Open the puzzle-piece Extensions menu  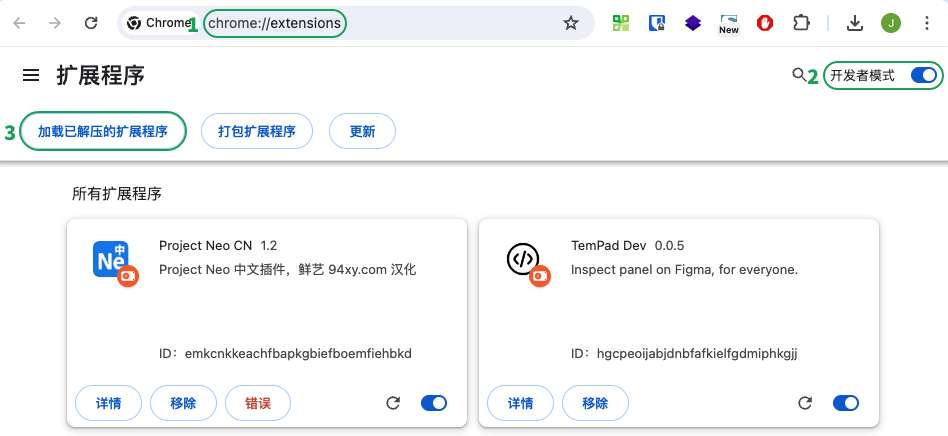click(x=801, y=23)
